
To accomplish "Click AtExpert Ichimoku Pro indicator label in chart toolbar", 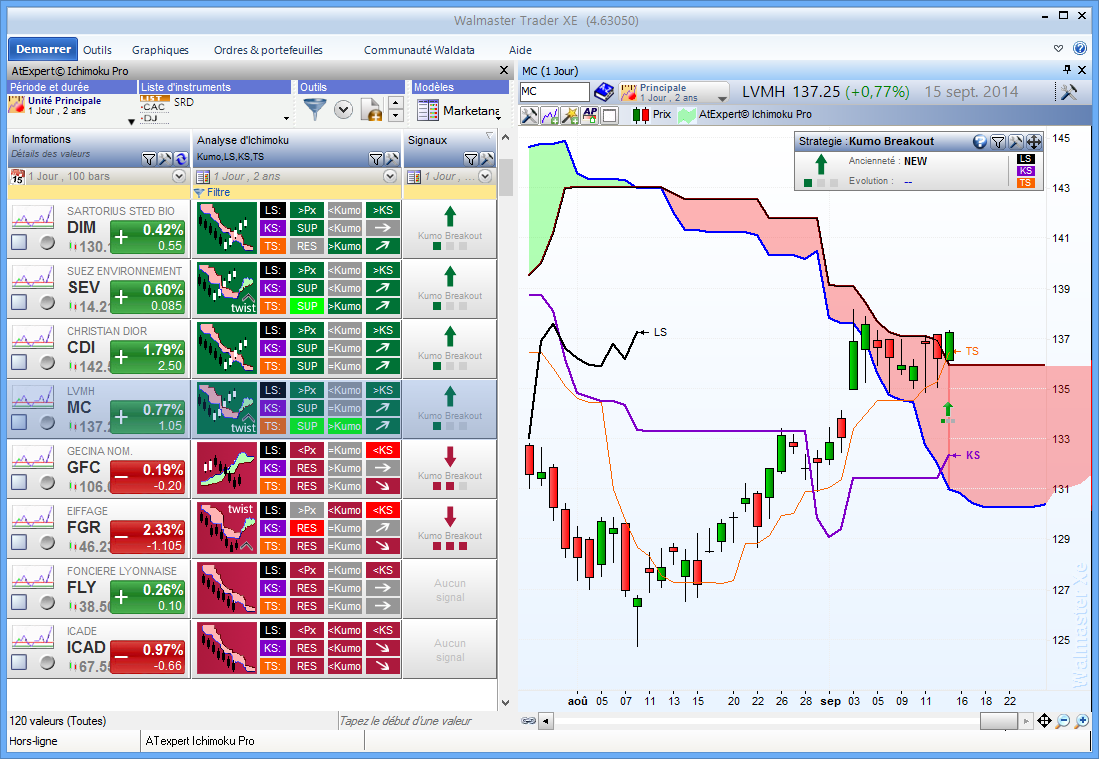I will point(755,114).
